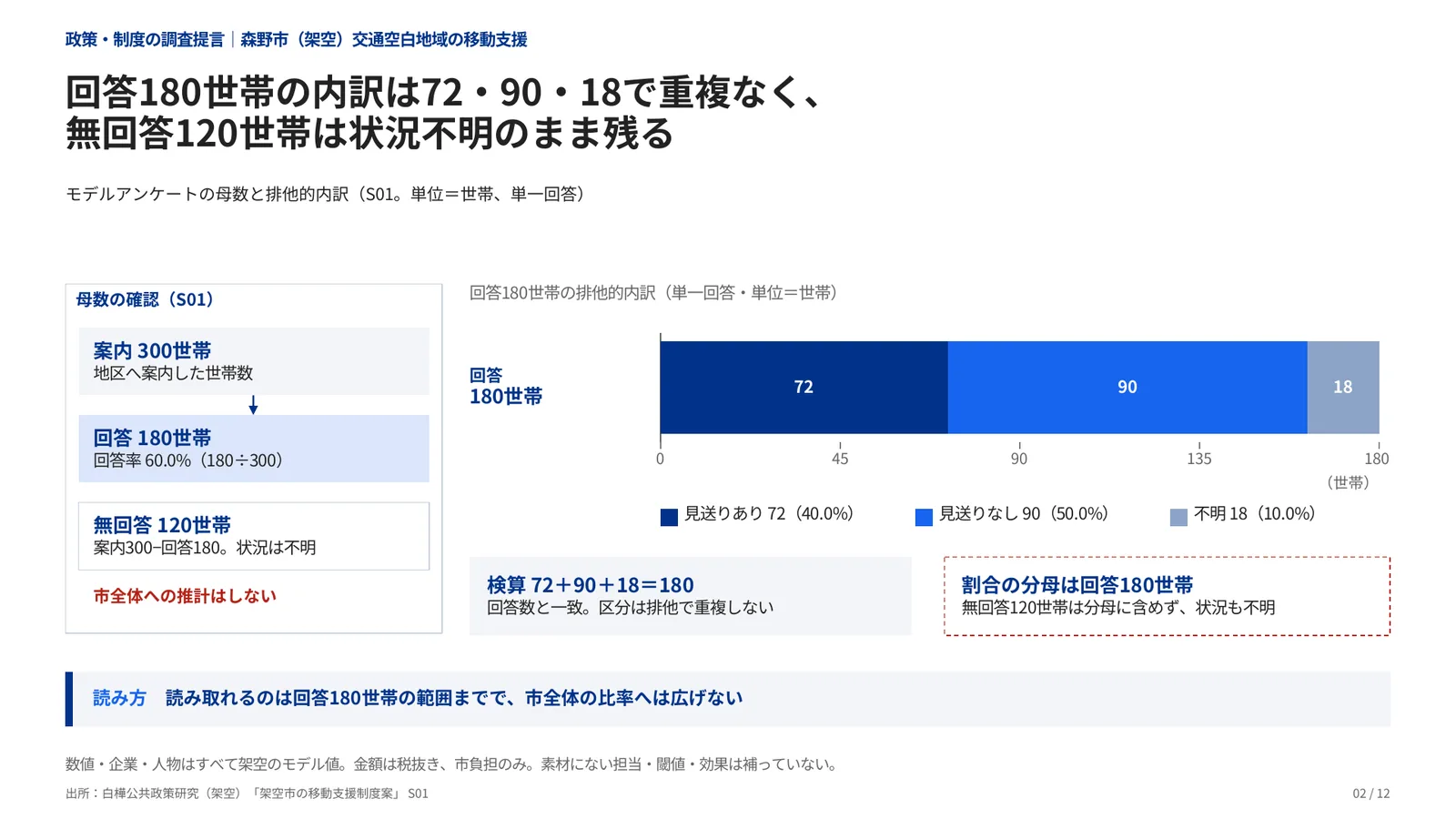
Task: Click 回答数と一致。区分は排他で重複しない text
Action: coord(631,607)
